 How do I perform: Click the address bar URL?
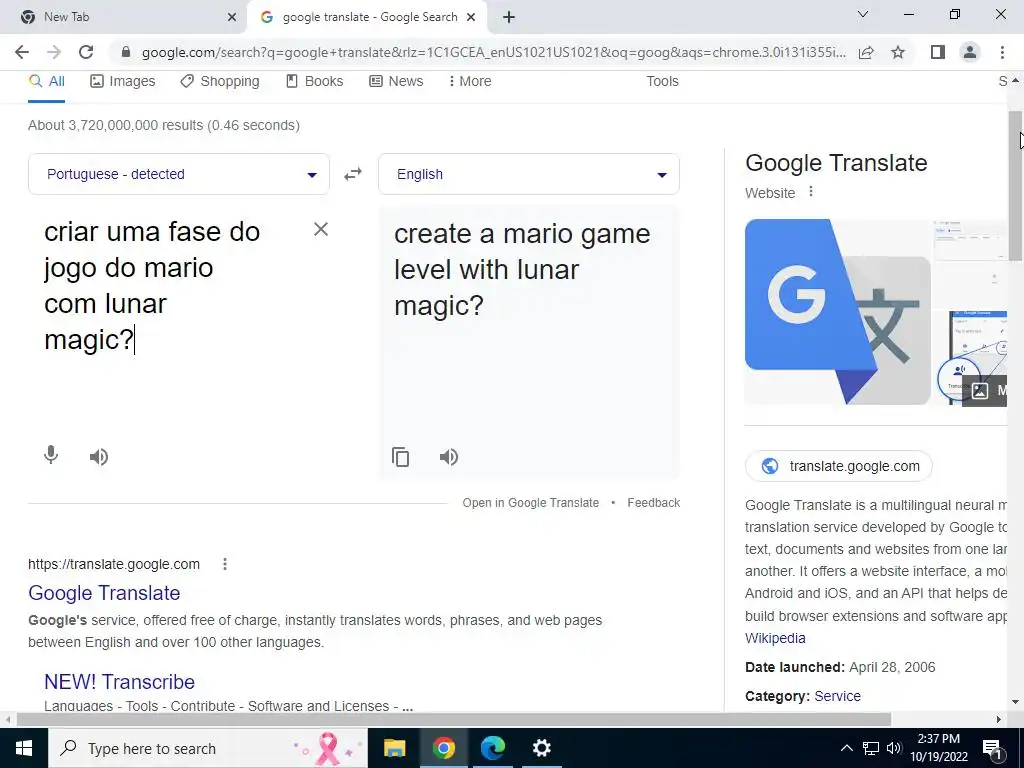click(x=493, y=52)
